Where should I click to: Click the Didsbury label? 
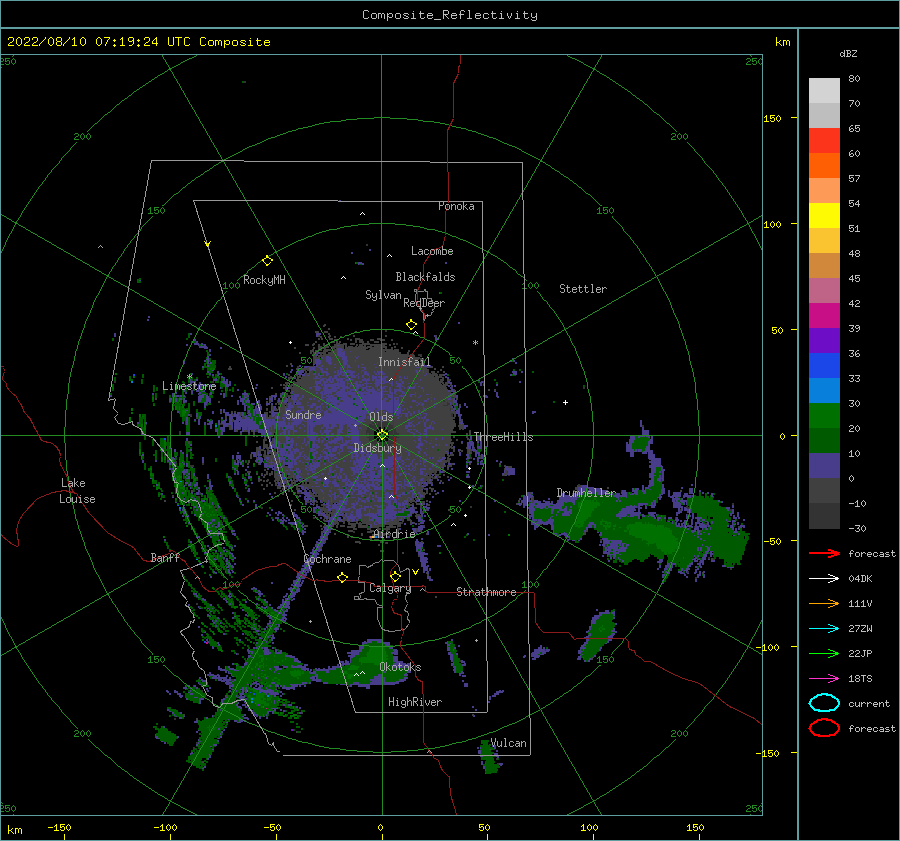click(378, 448)
